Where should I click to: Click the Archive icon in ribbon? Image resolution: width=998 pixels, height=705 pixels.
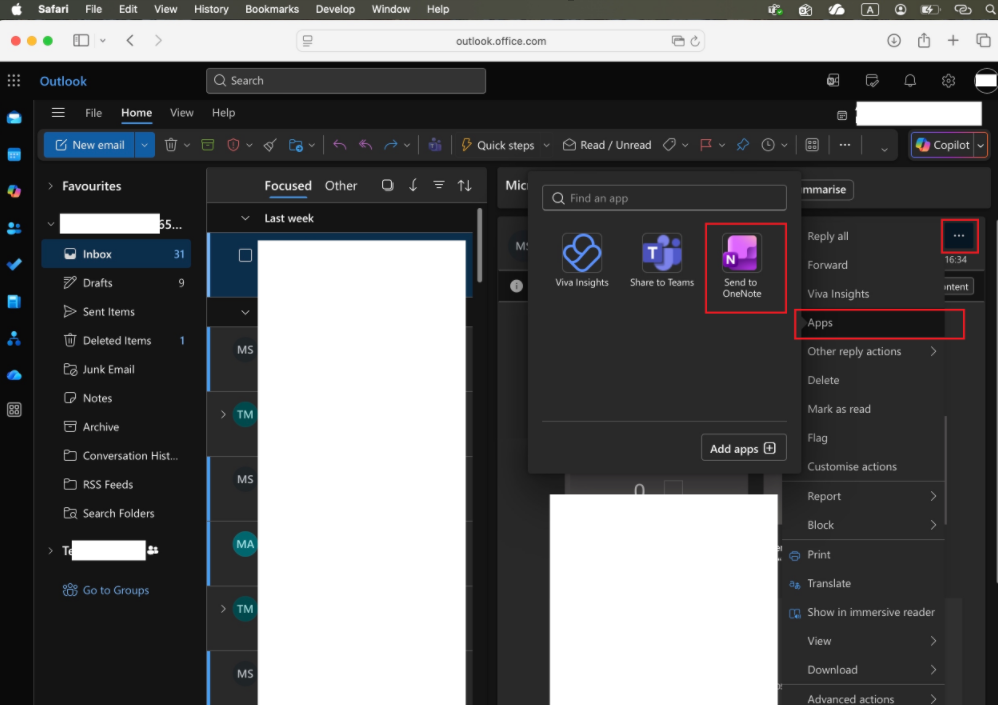207,145
